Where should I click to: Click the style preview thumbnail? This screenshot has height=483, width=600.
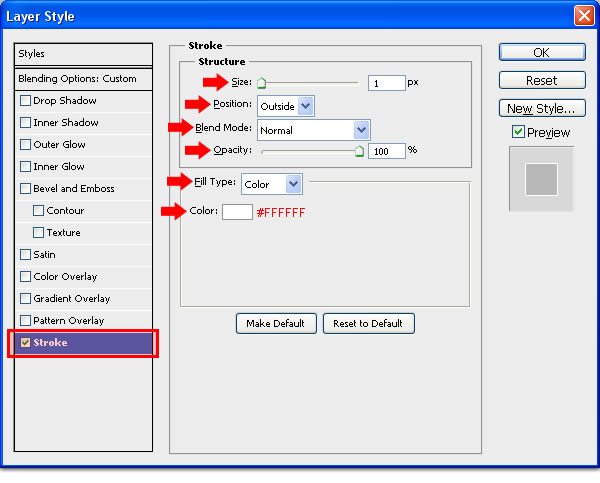[541, 179]
